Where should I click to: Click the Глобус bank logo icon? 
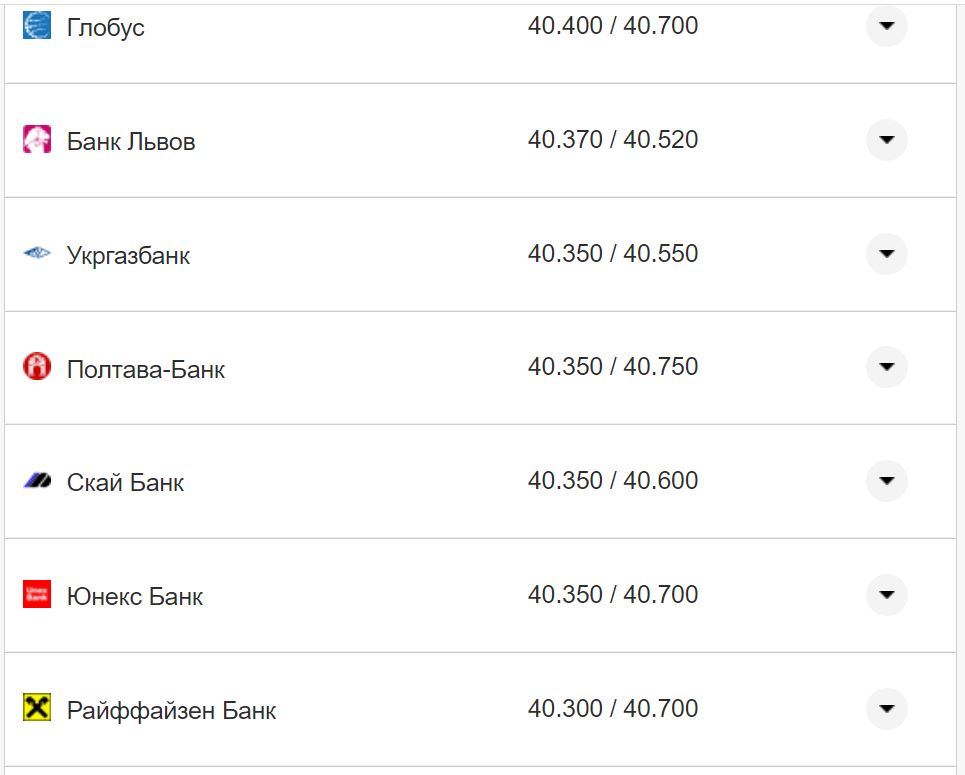(x=36, y=26)
